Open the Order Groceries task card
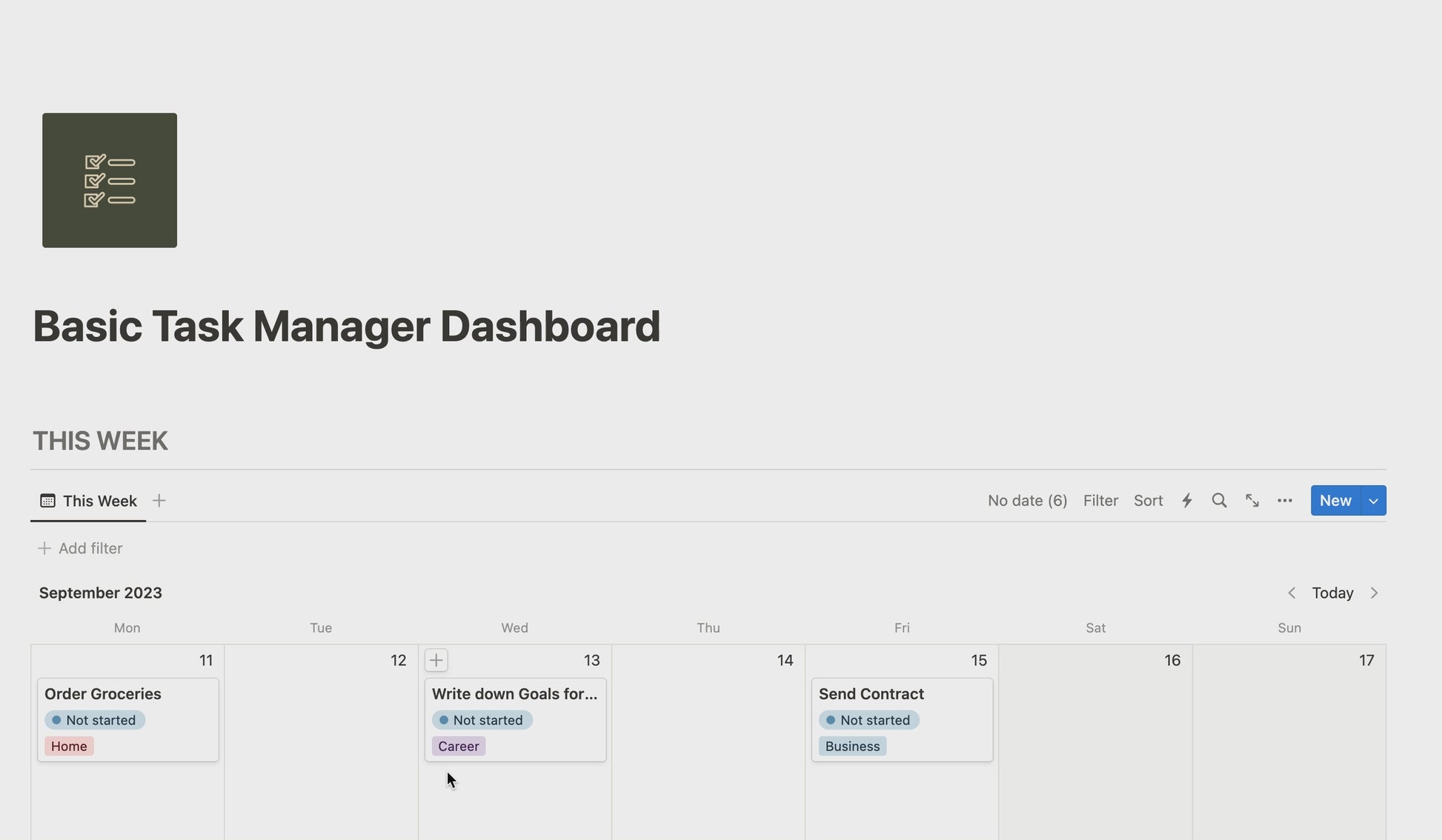Viewport: 1442px width, 840px height. [x=103, y=694]
